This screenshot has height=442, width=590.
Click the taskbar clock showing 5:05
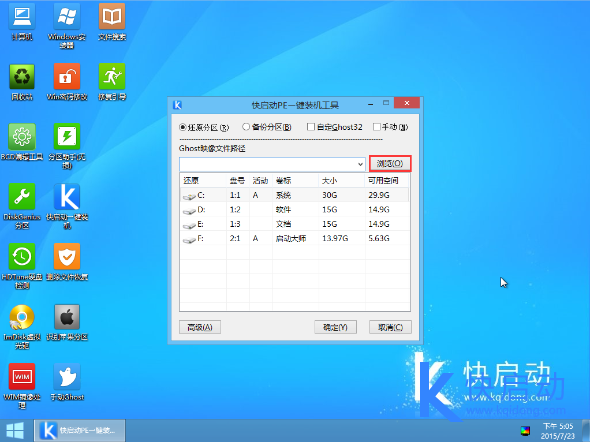click(558, 431)
